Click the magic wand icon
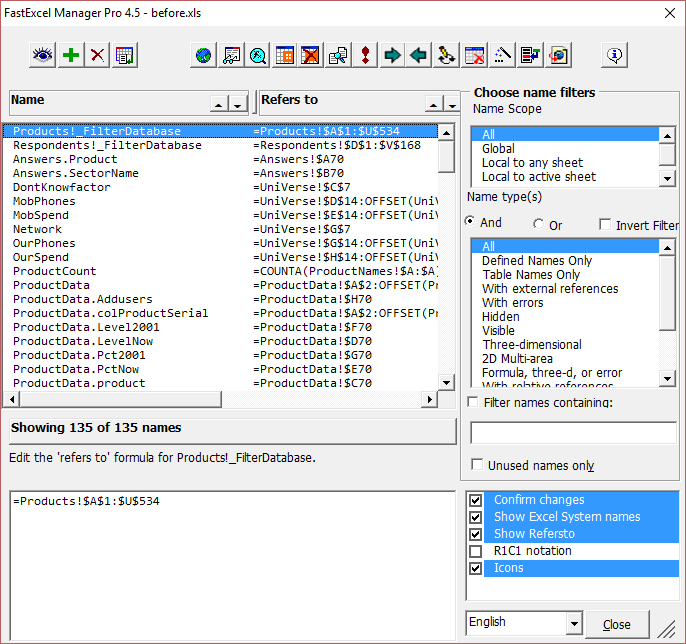The width and height of the screenshot is (686, 644). tap(502, 55)
